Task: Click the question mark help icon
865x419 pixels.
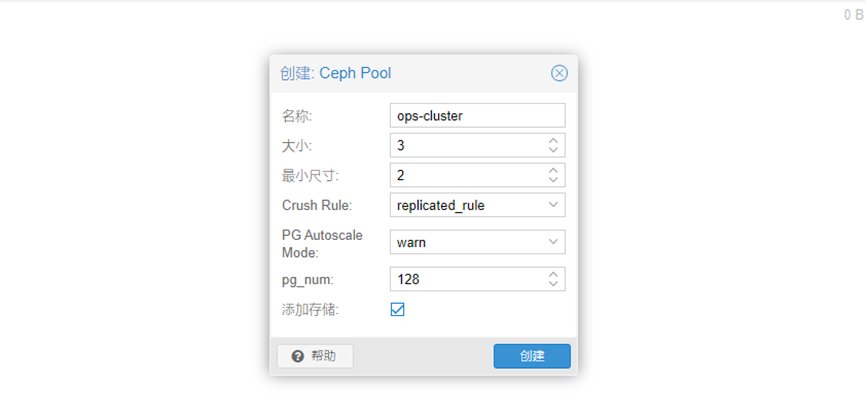Action: click(x=298, y=356)
